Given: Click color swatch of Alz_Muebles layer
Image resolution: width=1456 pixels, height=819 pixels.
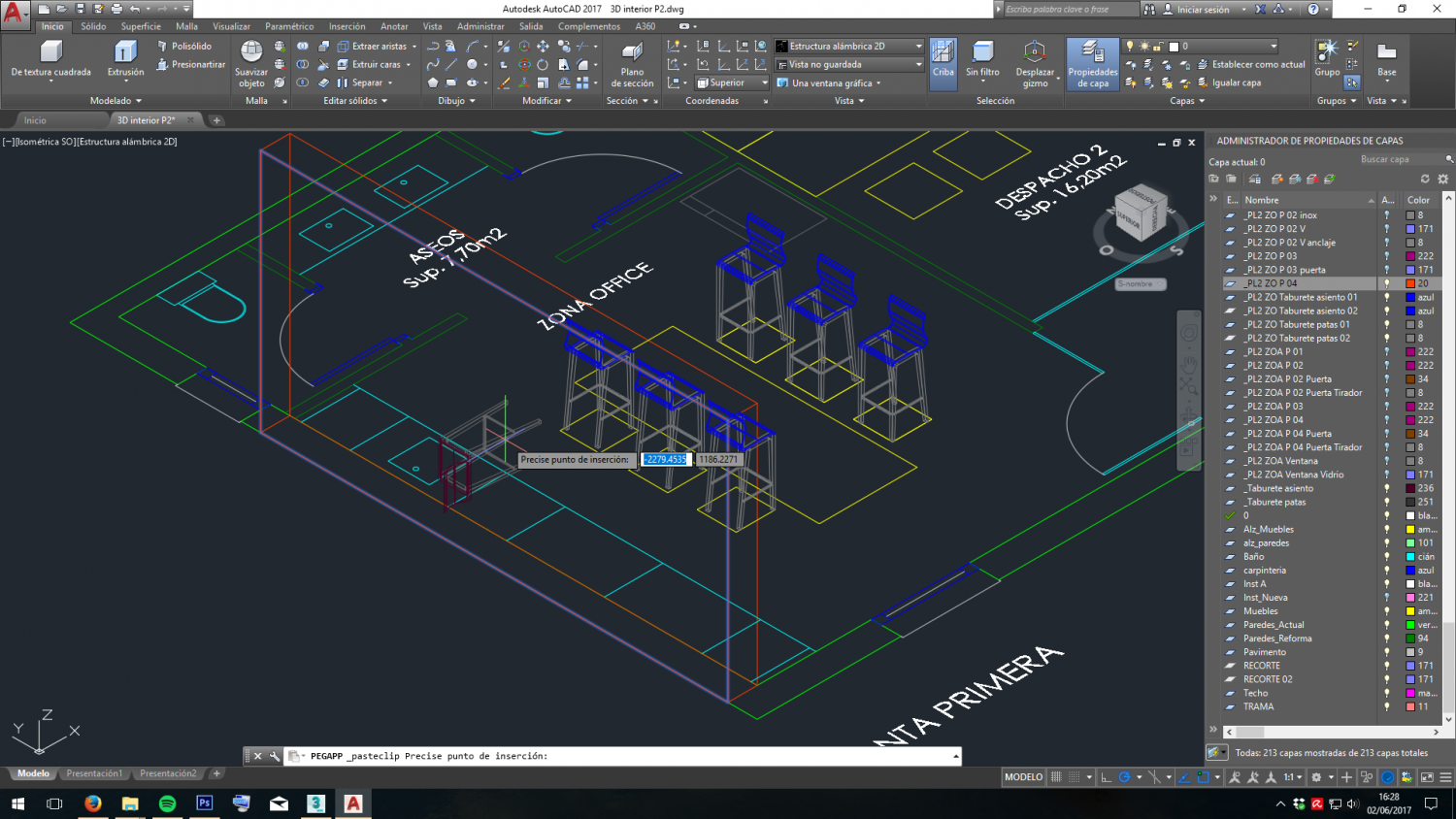Looking at the screenshot, I should tap(1410, 529).
